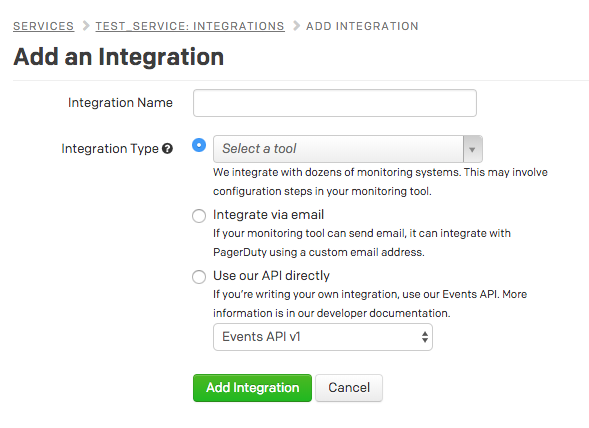Expand the Select a tool combo box
Screen dimensions: 589x428
tap(348, 149)
